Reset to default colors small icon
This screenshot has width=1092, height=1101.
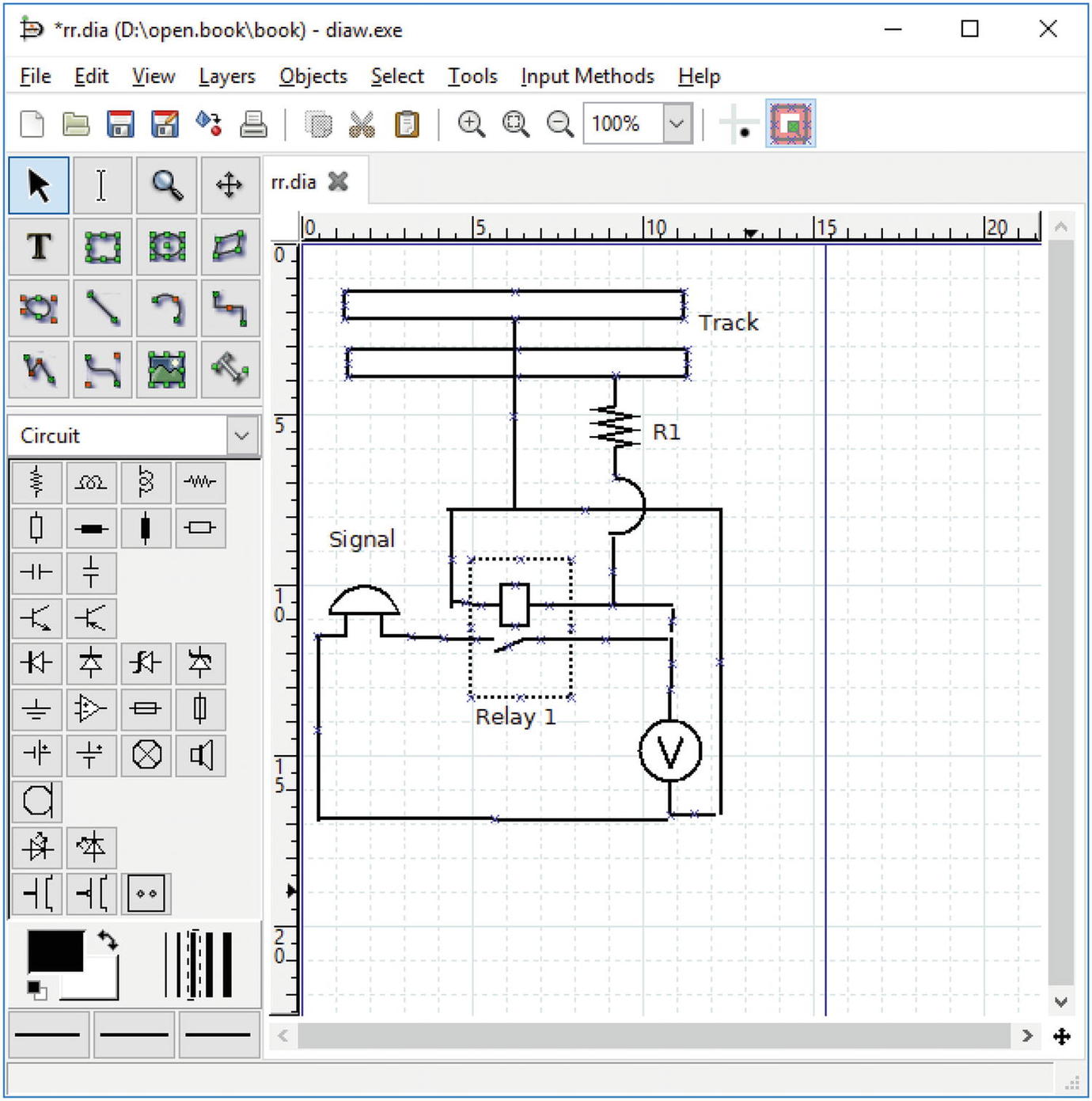click(36, 989)
